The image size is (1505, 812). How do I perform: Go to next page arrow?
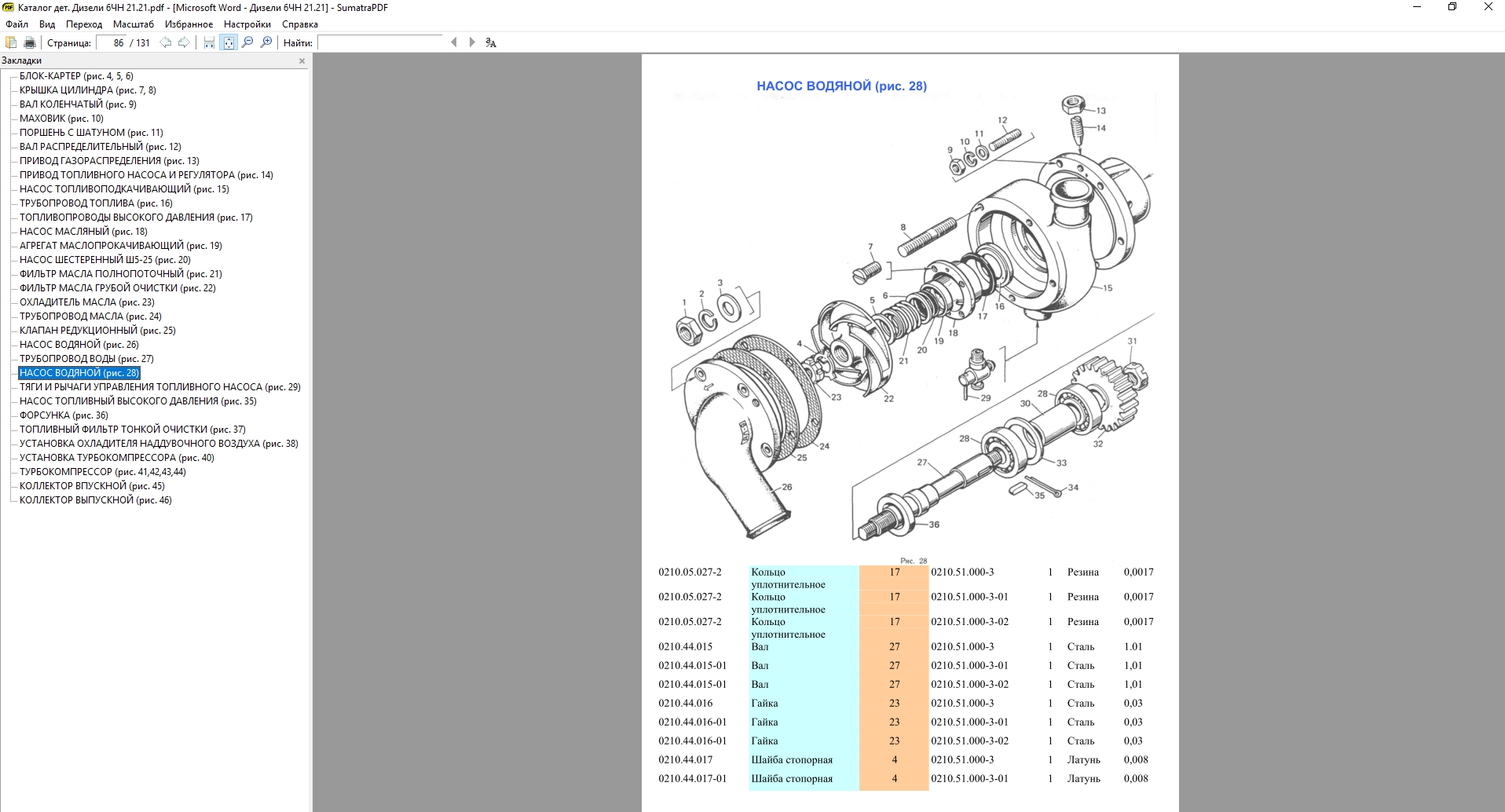click(184, 42)
